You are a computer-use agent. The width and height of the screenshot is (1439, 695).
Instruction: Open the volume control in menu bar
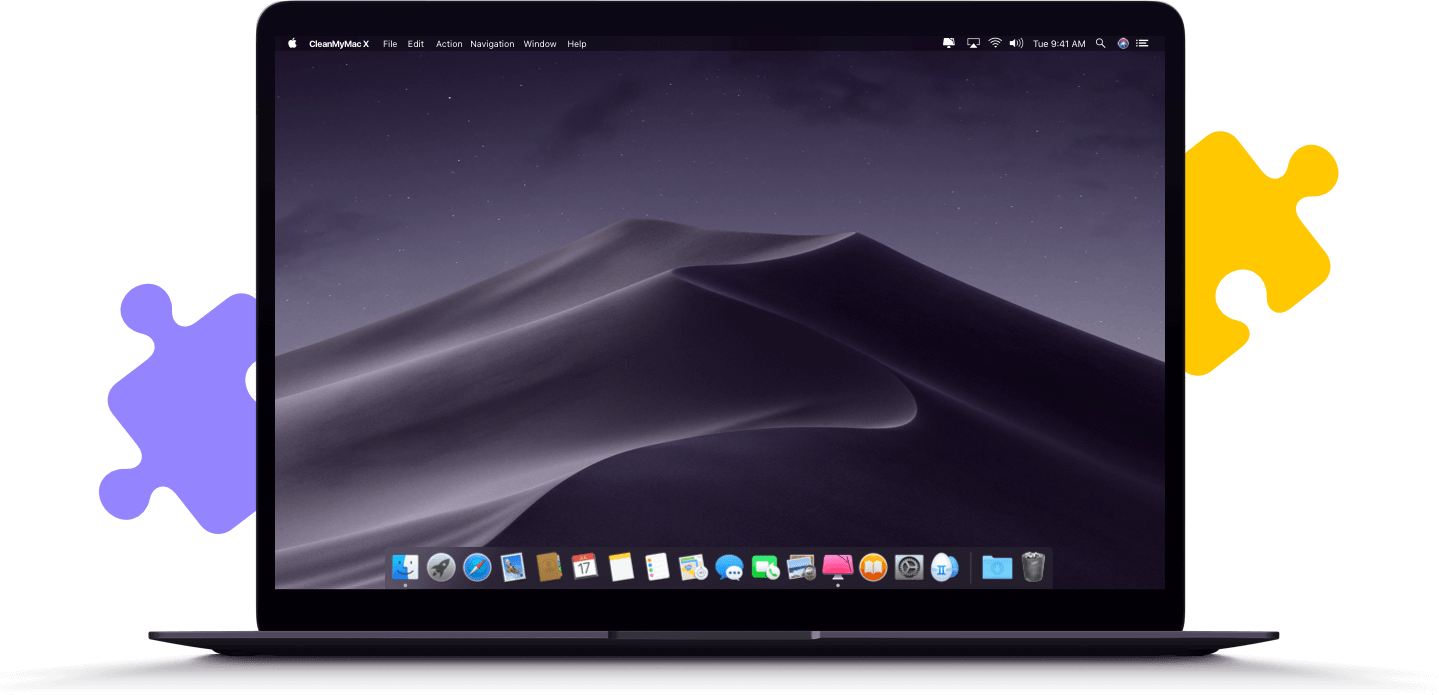pyautogui.click(x=1016, y=44)
